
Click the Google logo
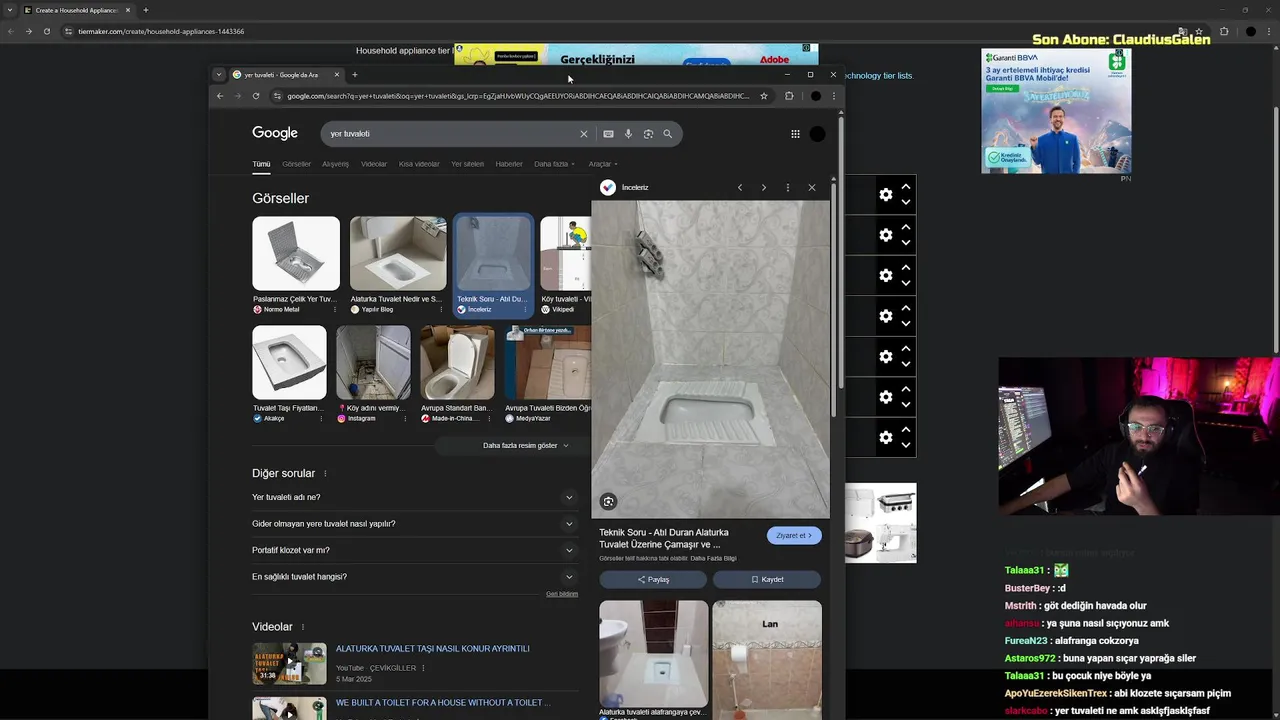275,133
